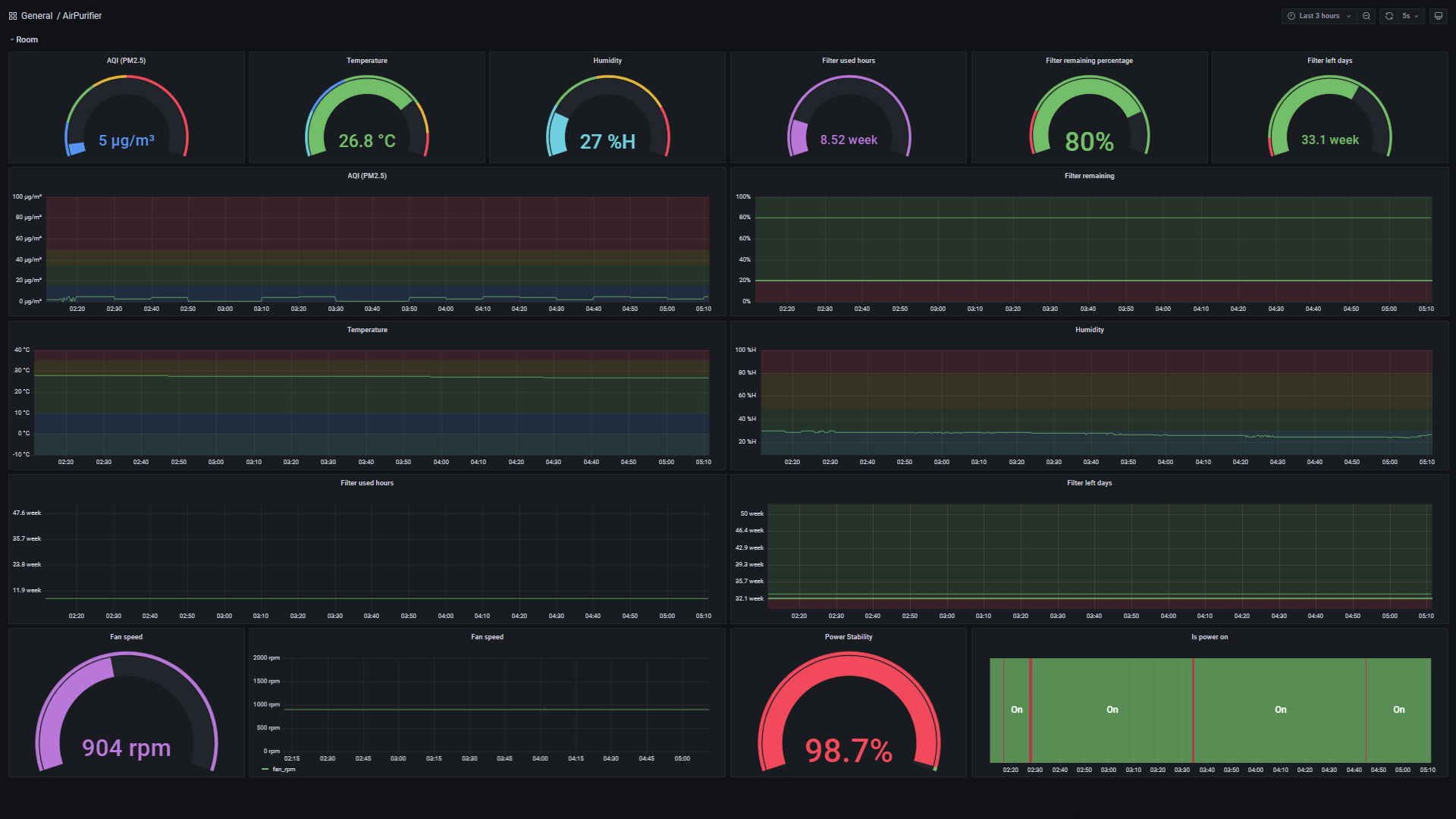Click the zoom out time range icon
This screenshot has width=1456, height=819.
(x=1367, y=16)
